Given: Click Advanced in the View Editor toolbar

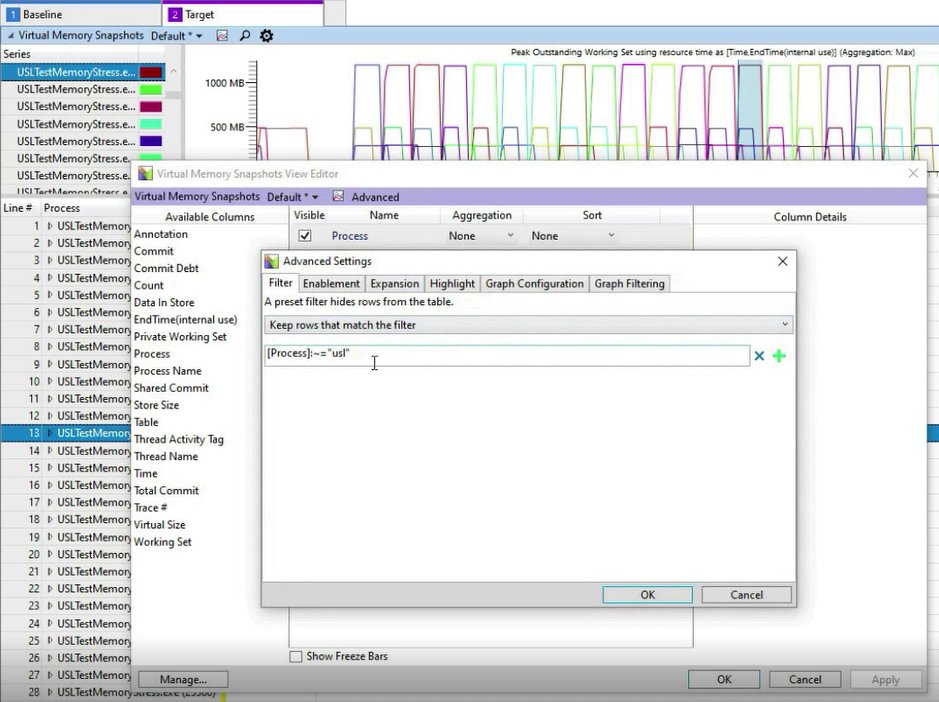Looking at the screenshot, I should [375, 197].
